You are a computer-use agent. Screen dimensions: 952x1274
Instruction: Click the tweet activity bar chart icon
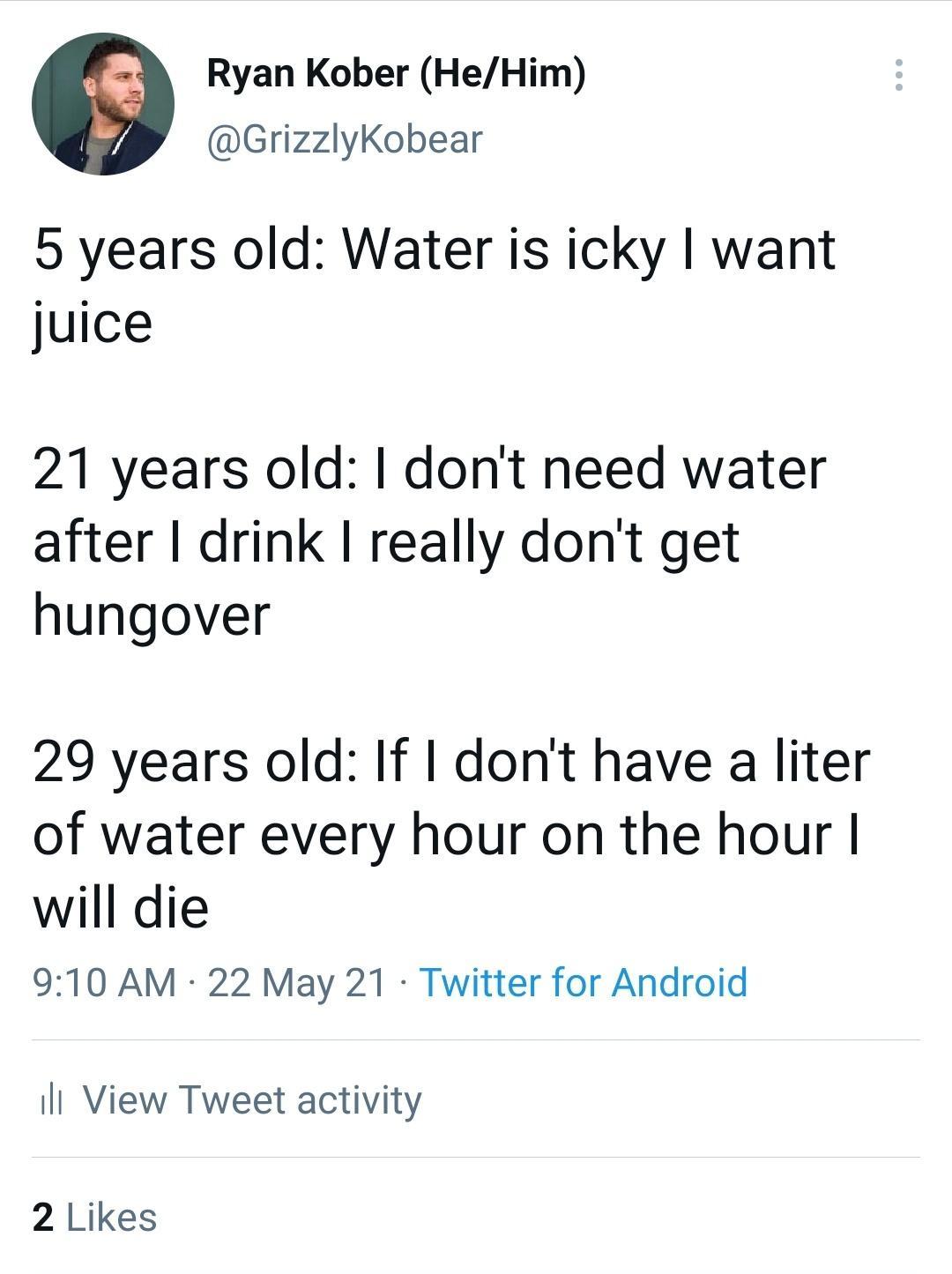[52, 1100]
